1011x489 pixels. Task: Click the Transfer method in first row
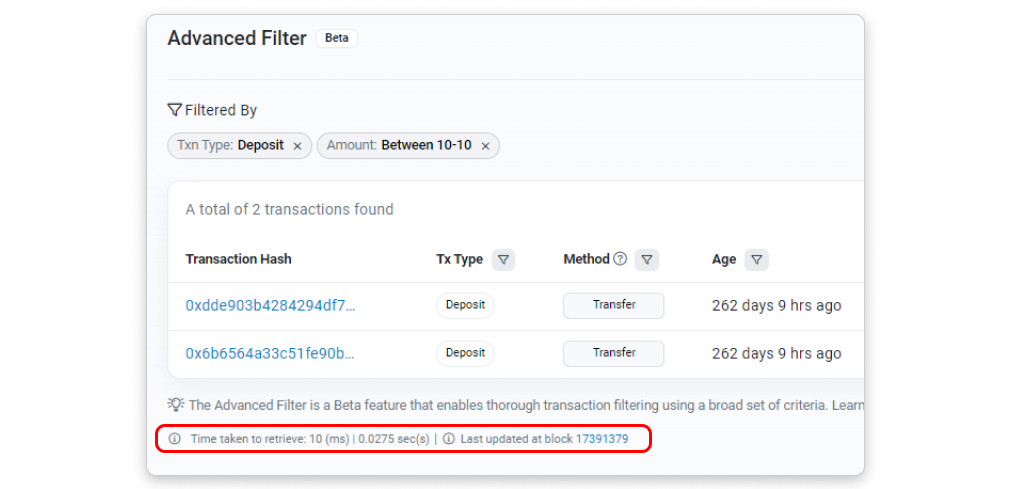coord(613,305)
